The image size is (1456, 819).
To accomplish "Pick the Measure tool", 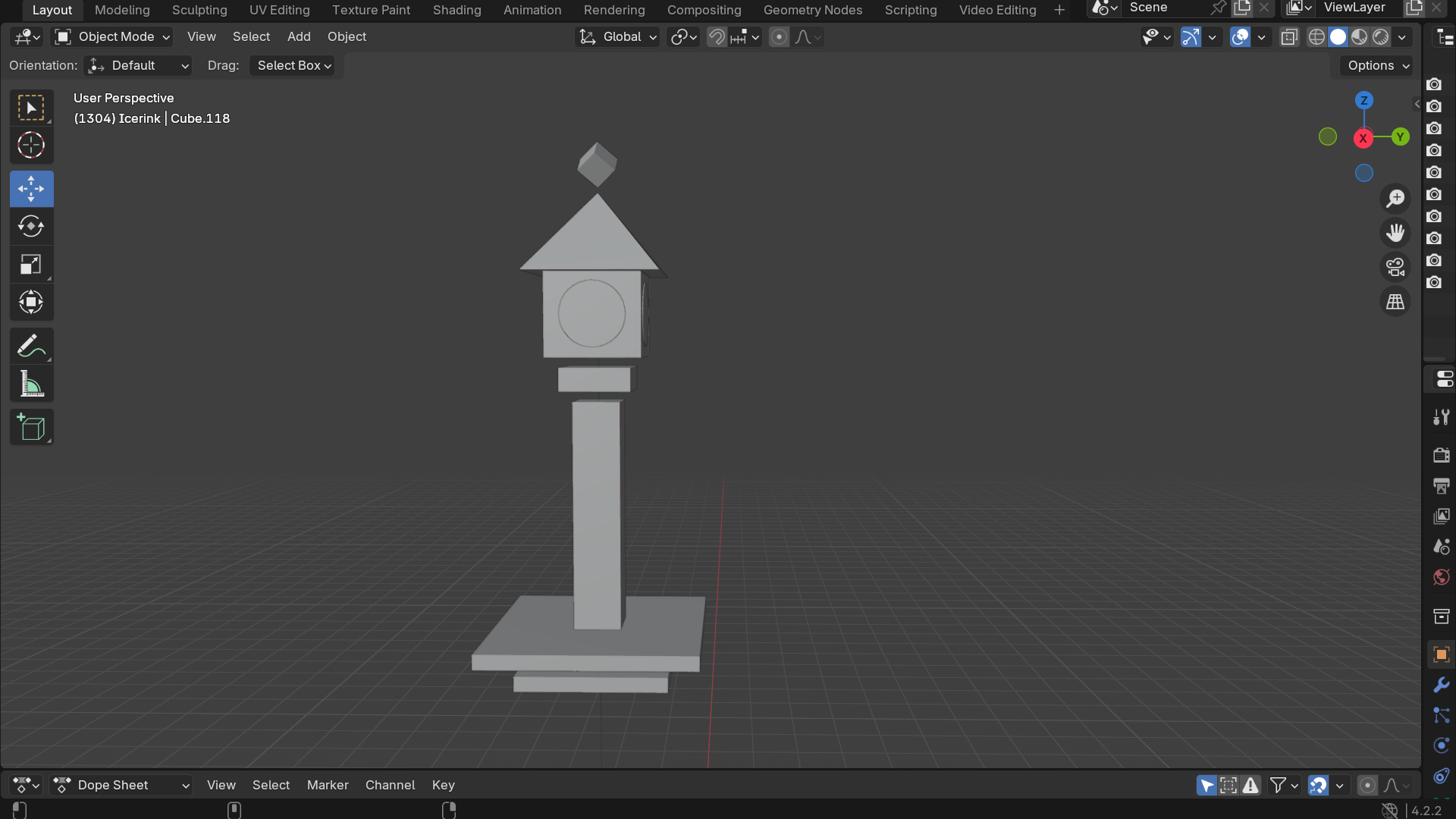I will pos(31,385).
